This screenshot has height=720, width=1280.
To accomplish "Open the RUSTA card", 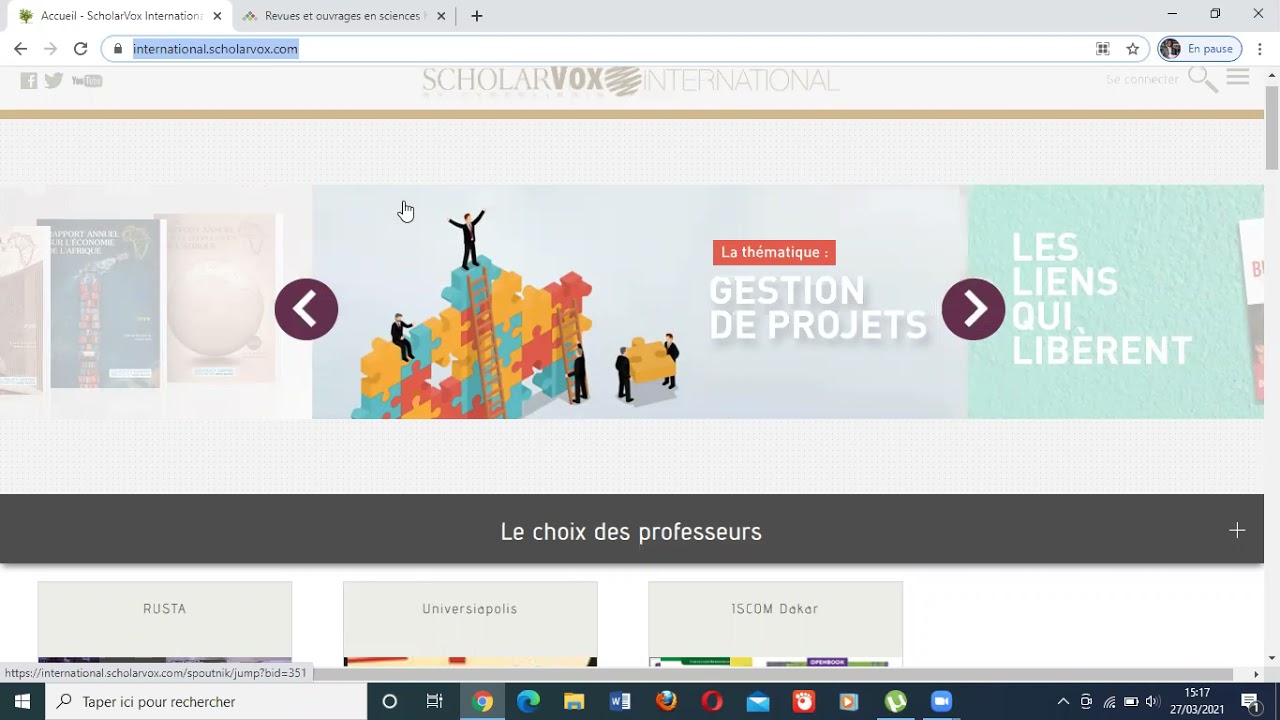I will (165, 624).
